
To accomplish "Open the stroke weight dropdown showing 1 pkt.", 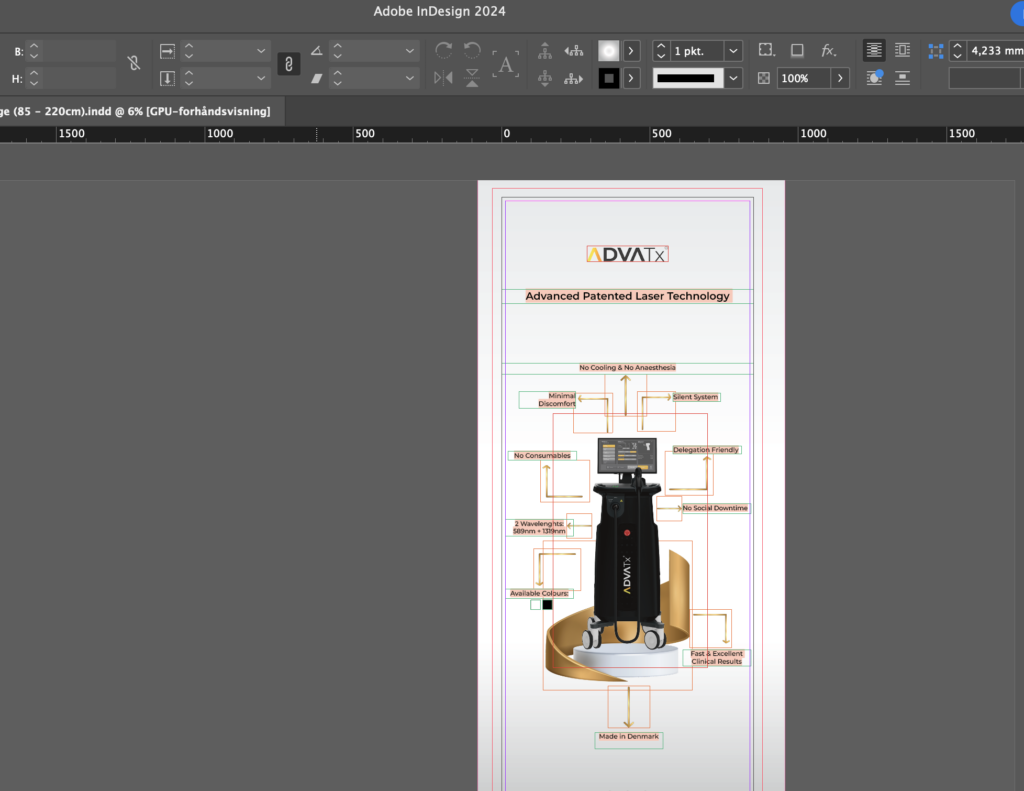I will 733,50.
